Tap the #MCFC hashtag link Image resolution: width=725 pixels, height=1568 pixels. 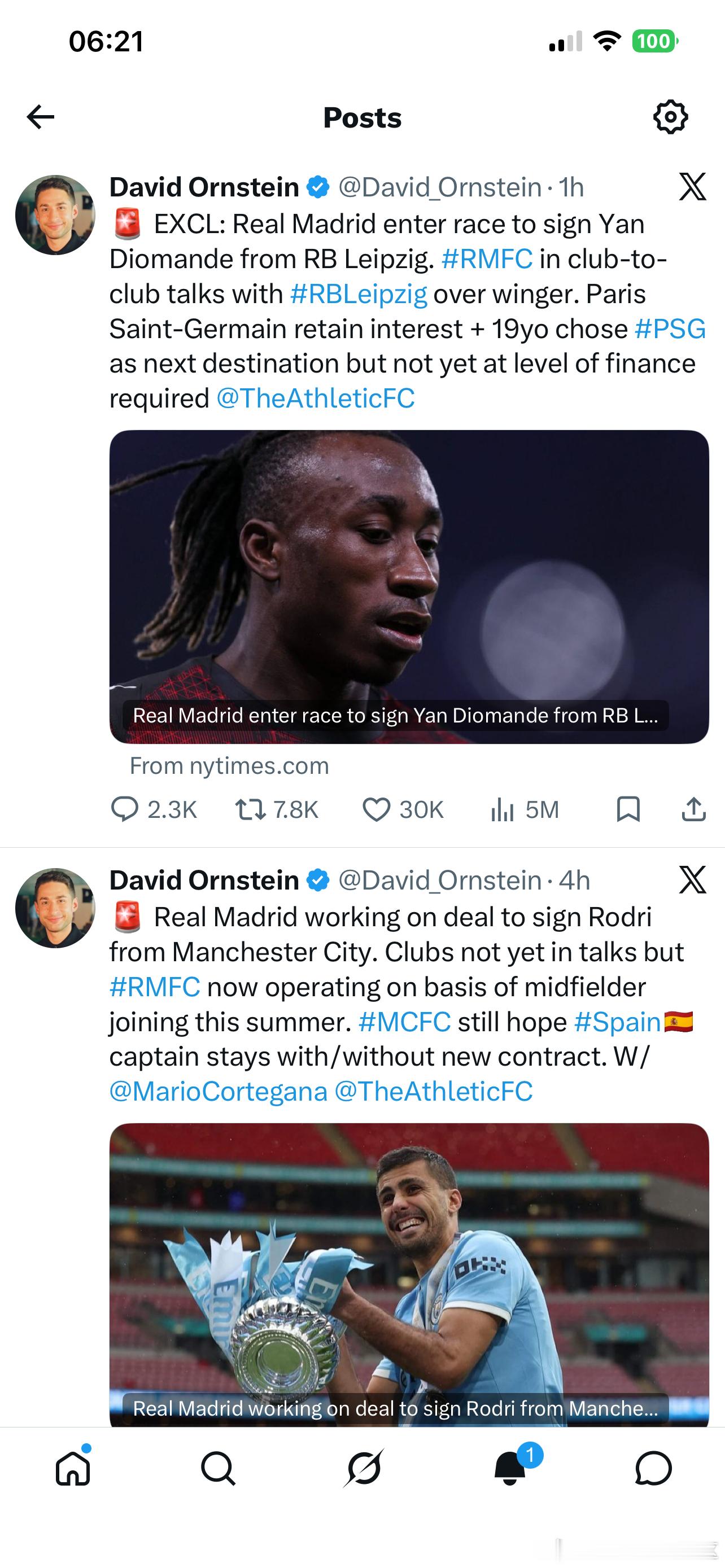405,1022
